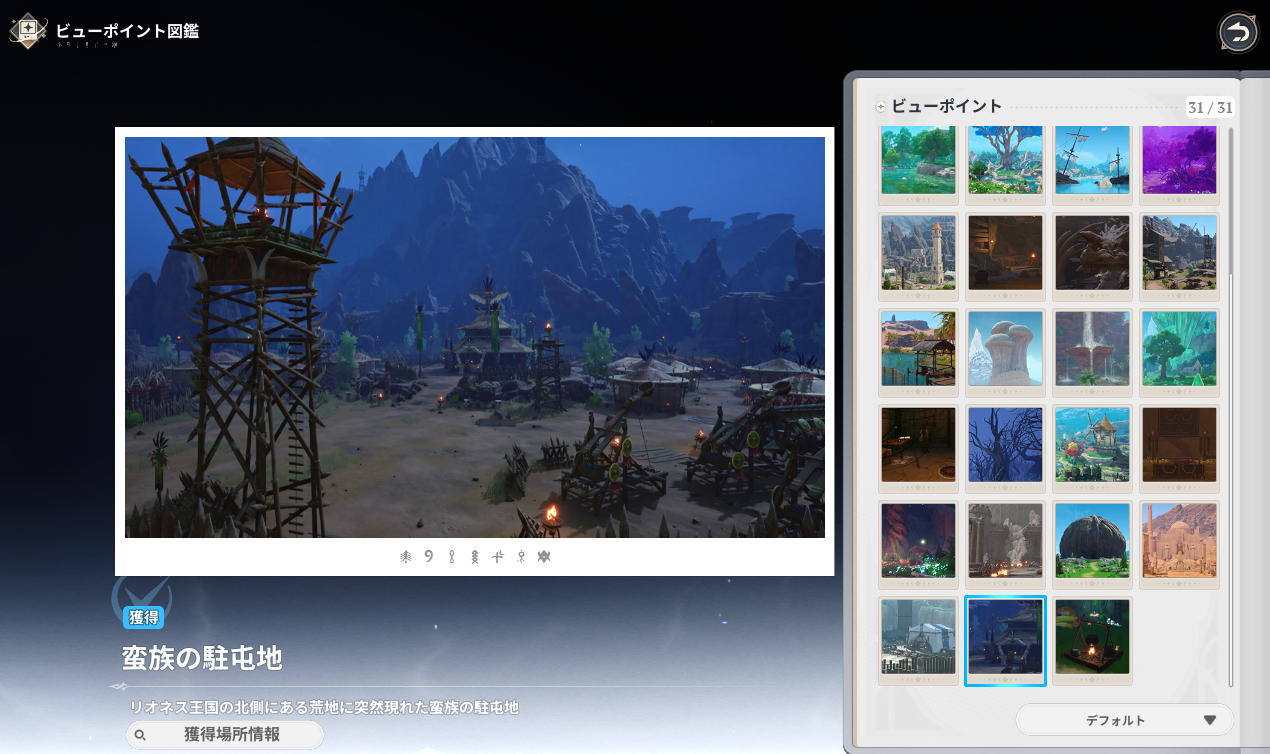Click the 獲得場所情報 search button
This screenshot has width=1270, height=754.
[x=225, y=735]
